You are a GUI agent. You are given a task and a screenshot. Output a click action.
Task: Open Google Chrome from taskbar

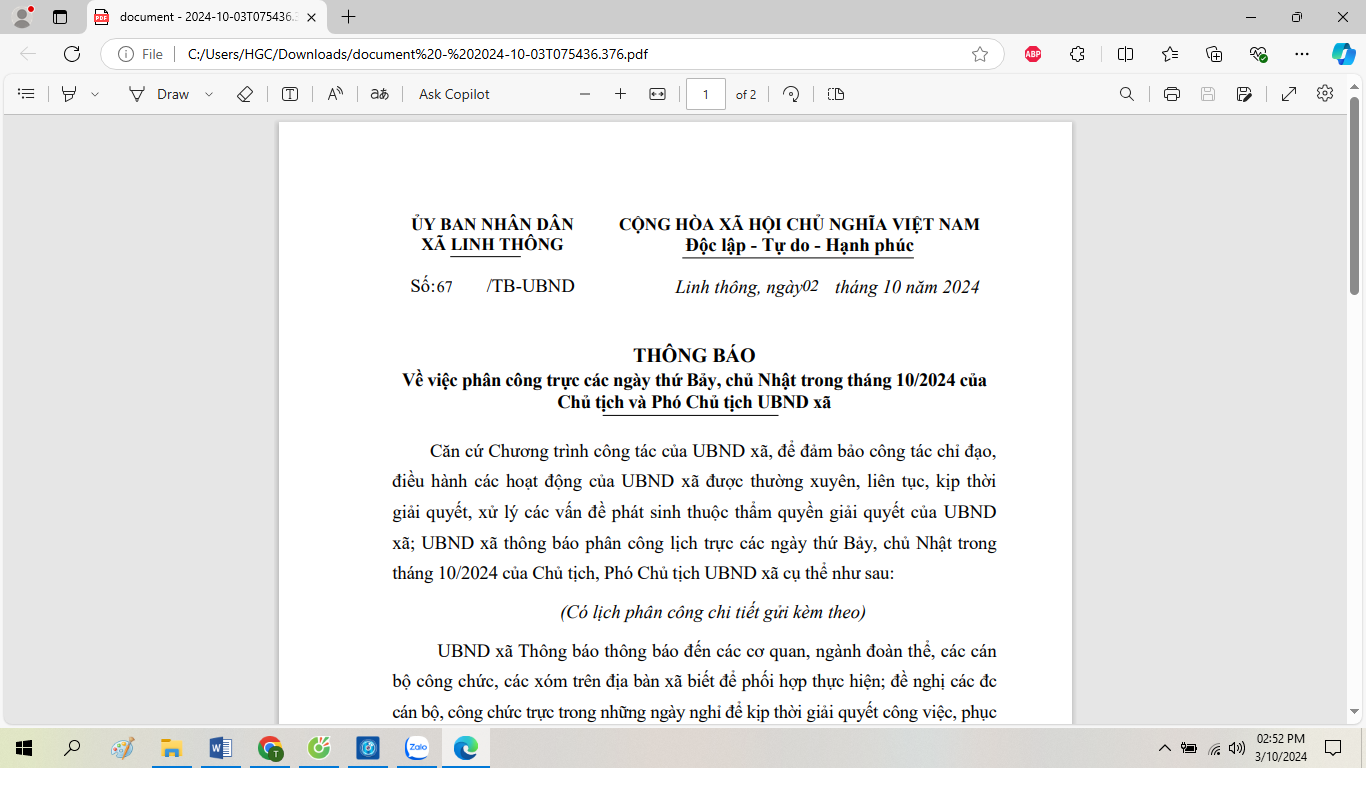click(270, 748)
